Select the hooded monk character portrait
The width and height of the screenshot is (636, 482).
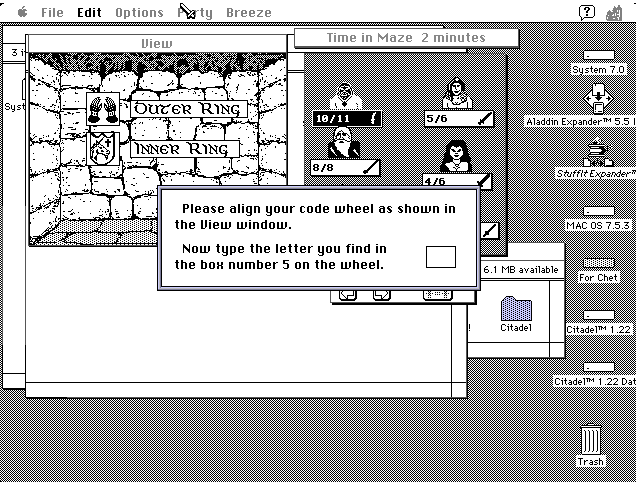pos(345,96)
